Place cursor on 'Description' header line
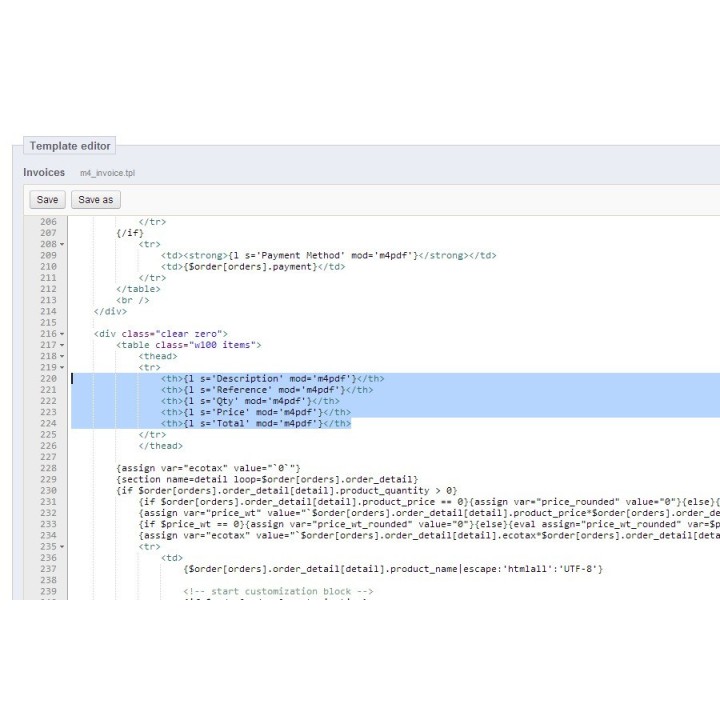Image resolution: width=720 pixels, height=720 pixels. tap(272, 379)
